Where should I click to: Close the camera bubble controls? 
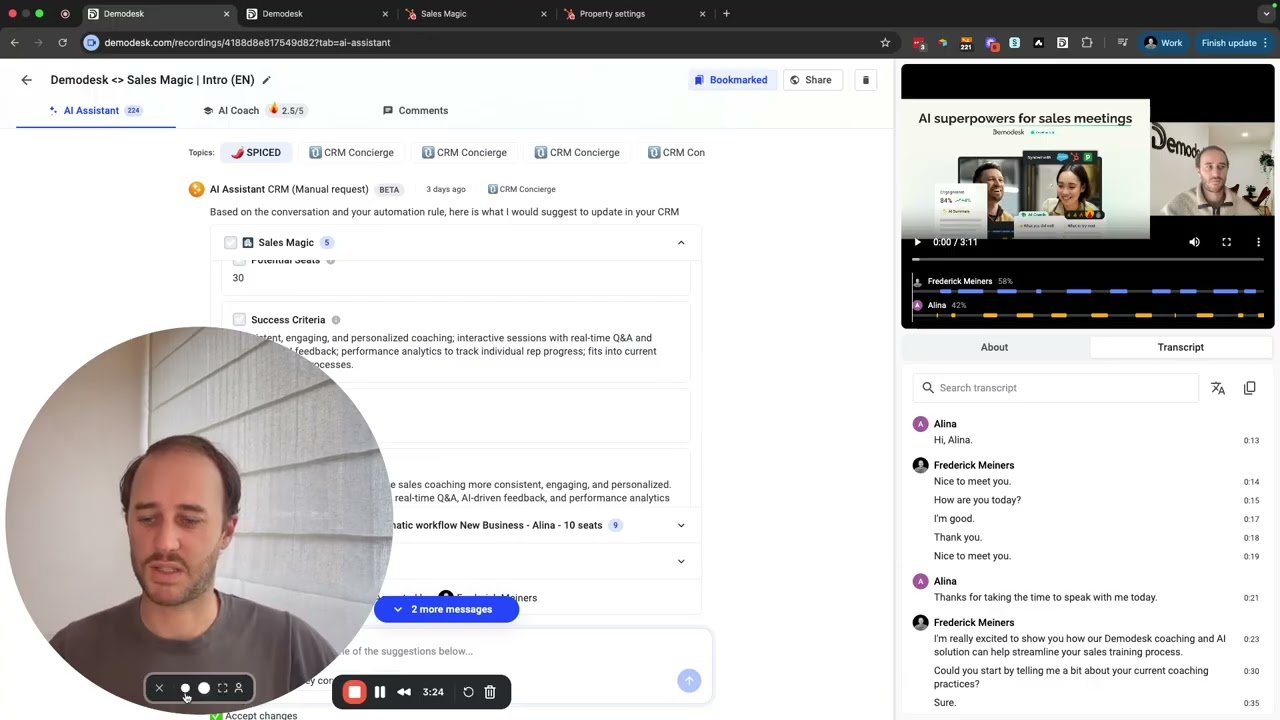[159, 688]
